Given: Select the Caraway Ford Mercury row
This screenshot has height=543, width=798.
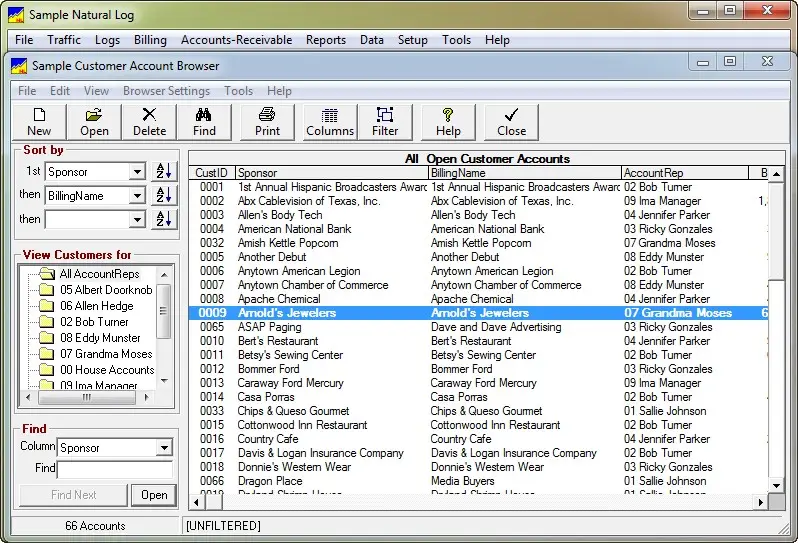Looking at the screenshot, I should click(x=478, y=383).
